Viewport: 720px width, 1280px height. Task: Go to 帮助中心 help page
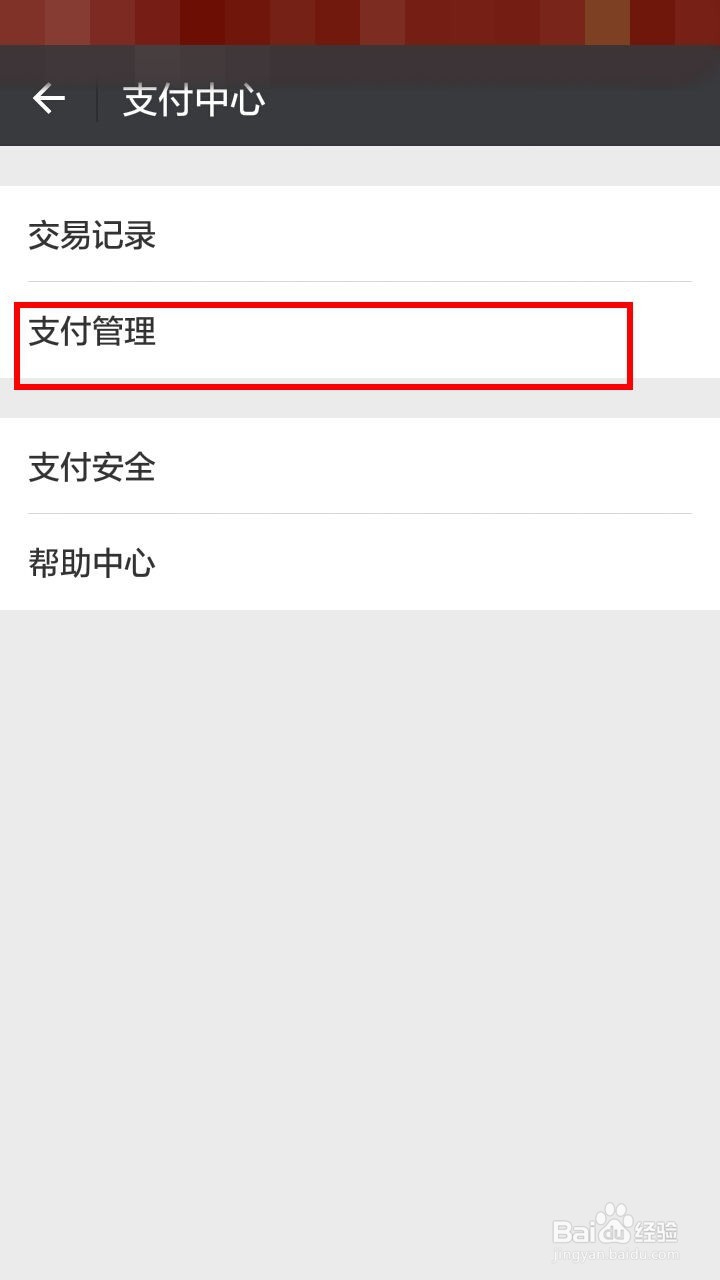pyautogui.click(x=360, y=562)
